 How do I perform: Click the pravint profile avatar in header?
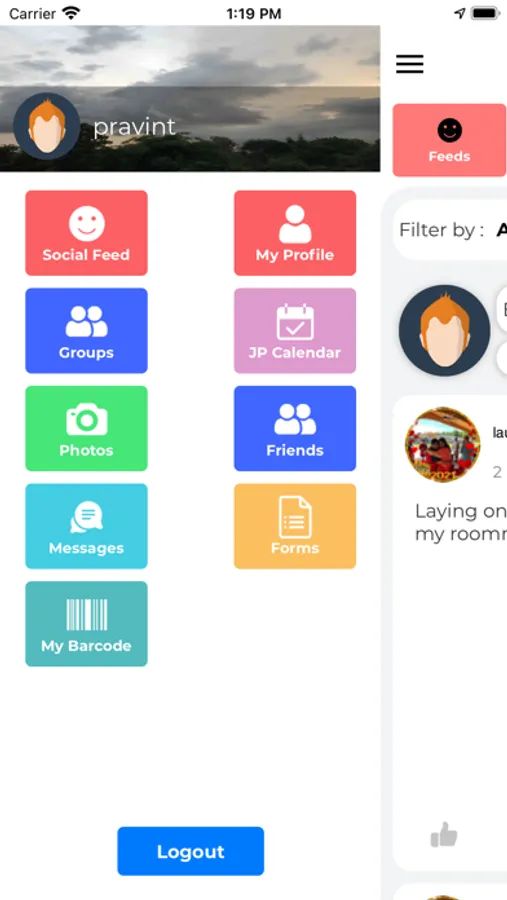pos(47,126)
